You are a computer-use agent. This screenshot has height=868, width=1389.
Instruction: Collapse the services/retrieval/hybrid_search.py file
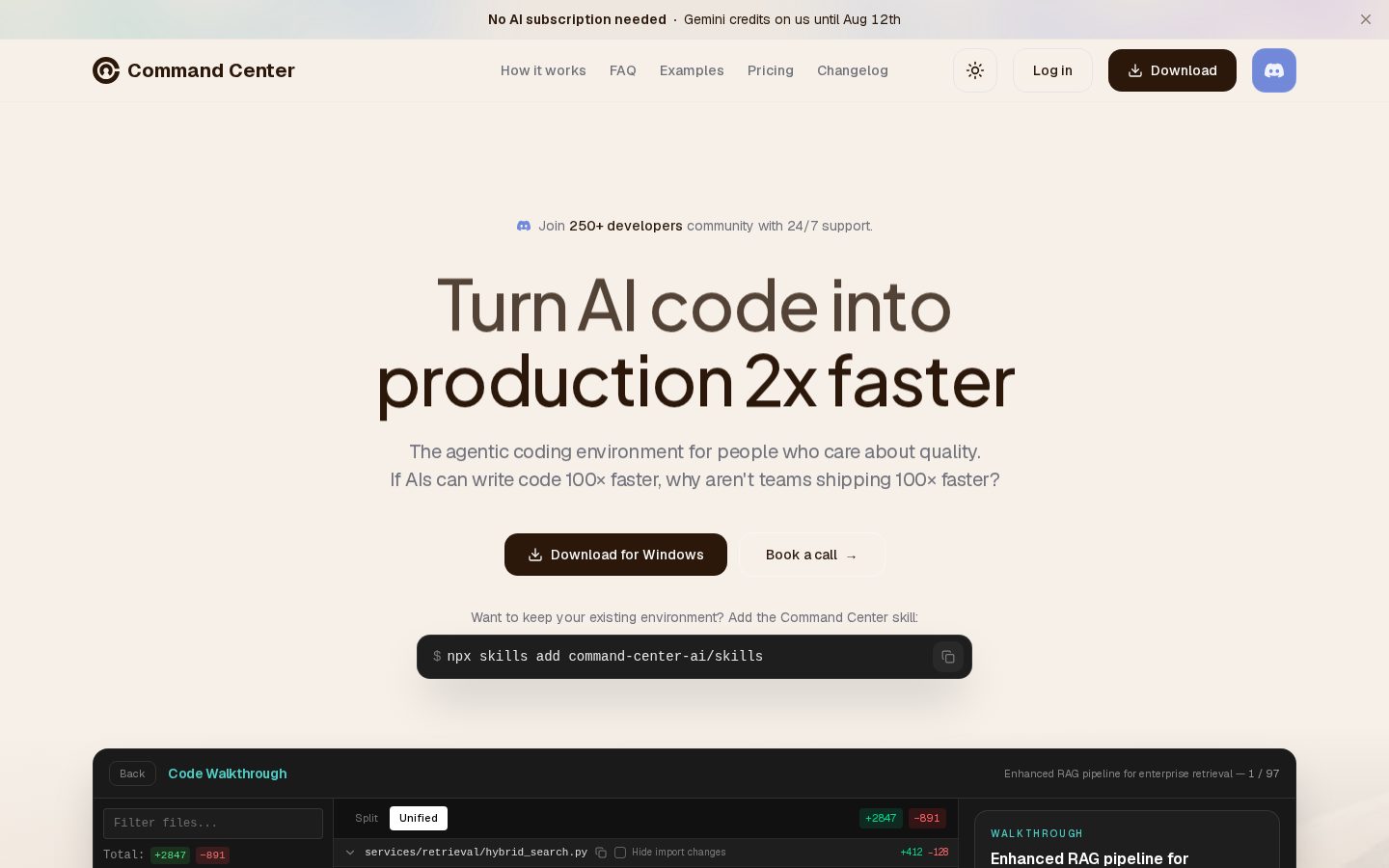click(350, 853)
